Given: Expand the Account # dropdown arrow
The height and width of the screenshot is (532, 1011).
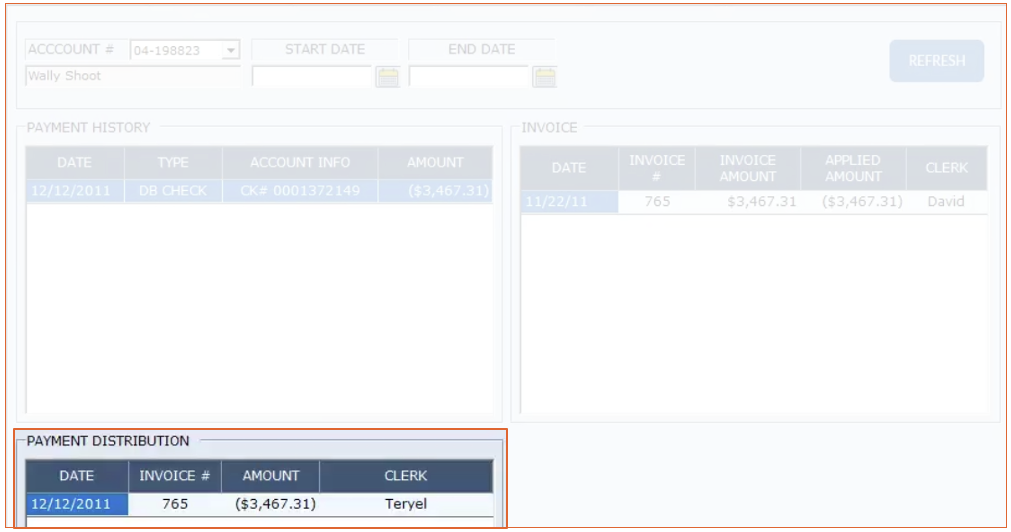Looking at the screenshot, I should (x=231, y=50).
